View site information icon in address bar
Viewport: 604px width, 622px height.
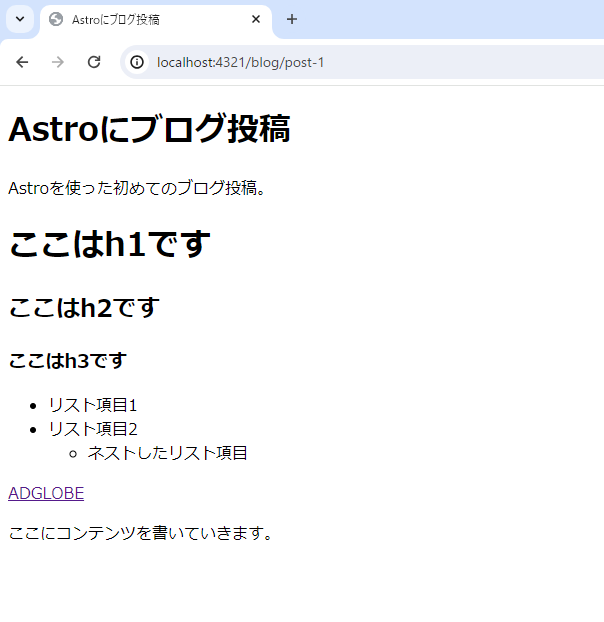click(x=137, y=62)
